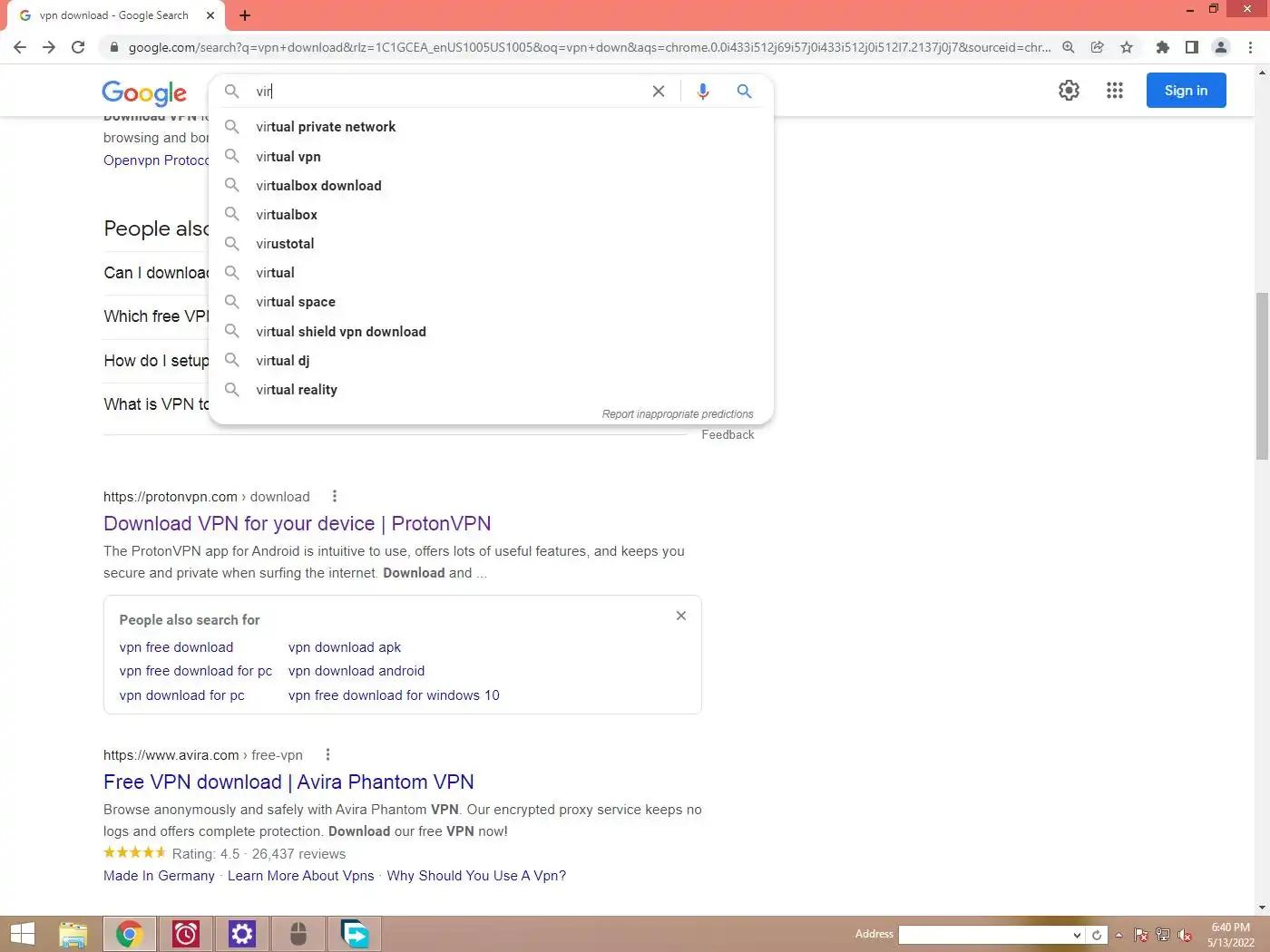The height and width of the screenshot is (952, 1270).
Task: Share this page icon
Action: click(x=1098, y=47)
